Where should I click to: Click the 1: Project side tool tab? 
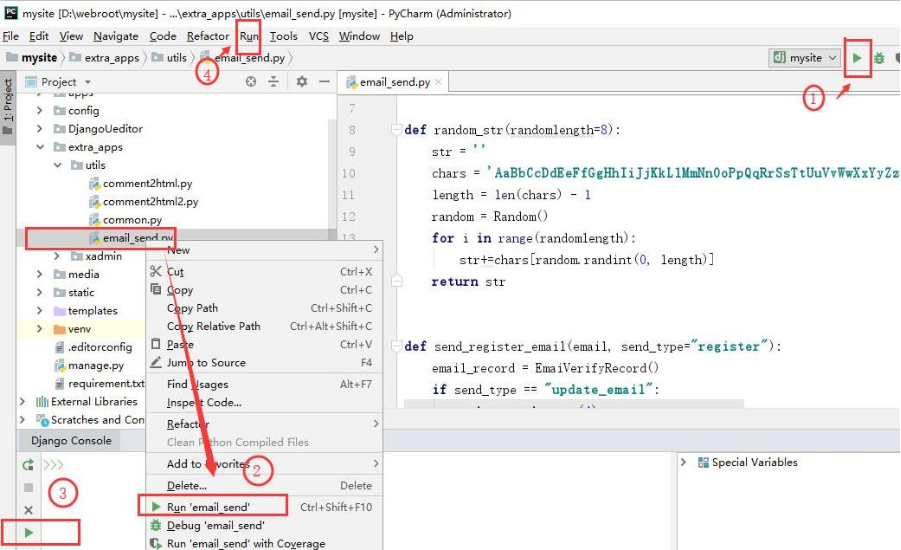click(7, 107)
